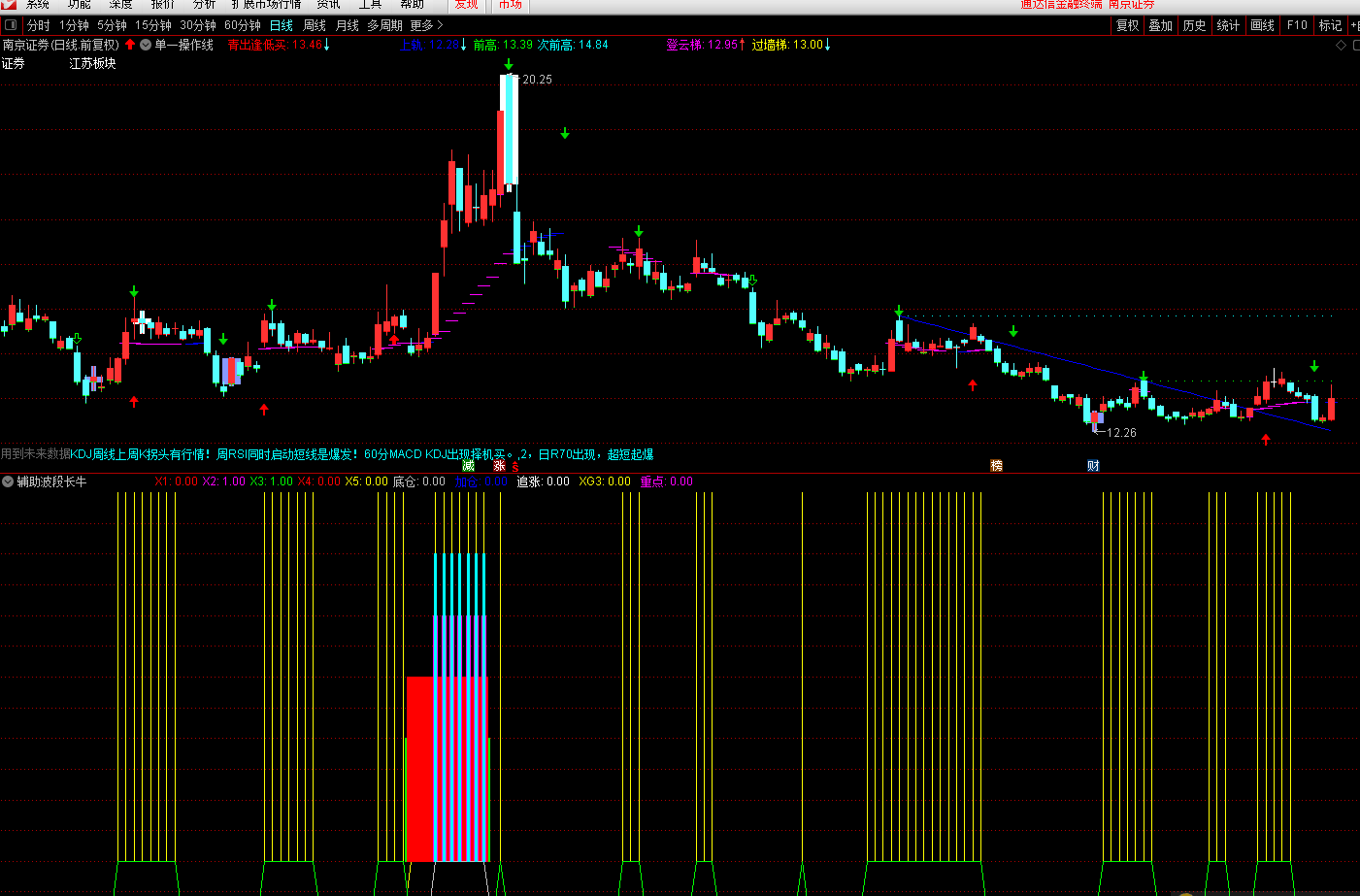Click the 重点: 0.00 indicator value
Image resolution: width=1360 pixels, height=896 pixels.
point(667,481)
